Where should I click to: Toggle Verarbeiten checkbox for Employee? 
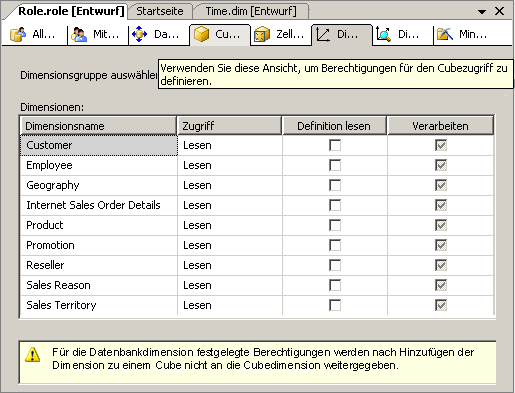441,165
